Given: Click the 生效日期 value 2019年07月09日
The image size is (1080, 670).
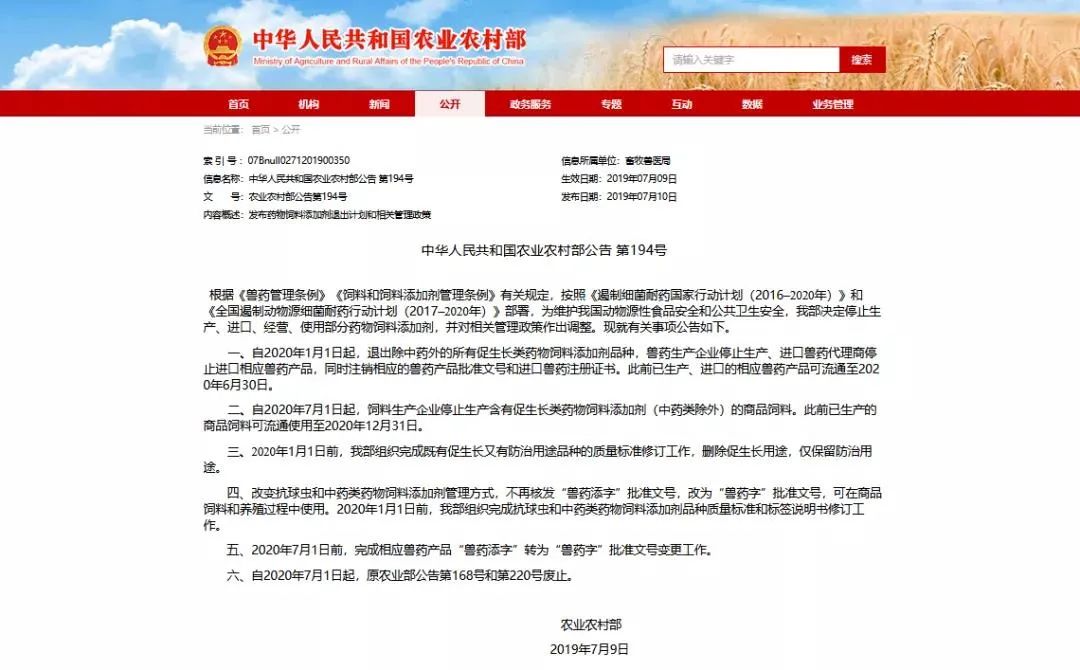Looking at the screenshot, I should 641,178.
